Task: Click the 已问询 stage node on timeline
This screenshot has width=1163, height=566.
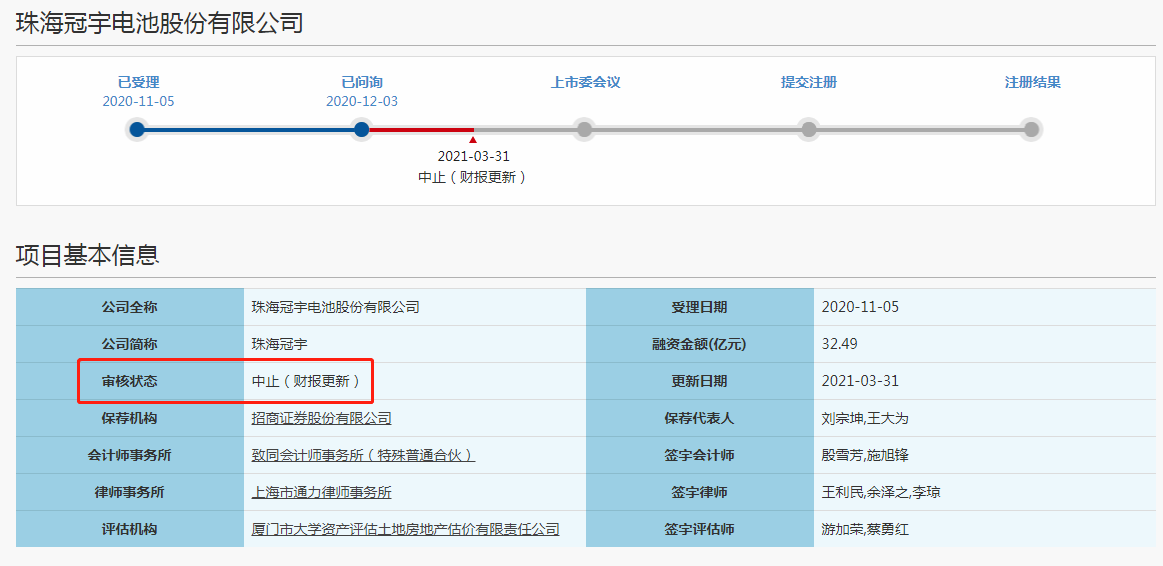Action: coord(361,130)
